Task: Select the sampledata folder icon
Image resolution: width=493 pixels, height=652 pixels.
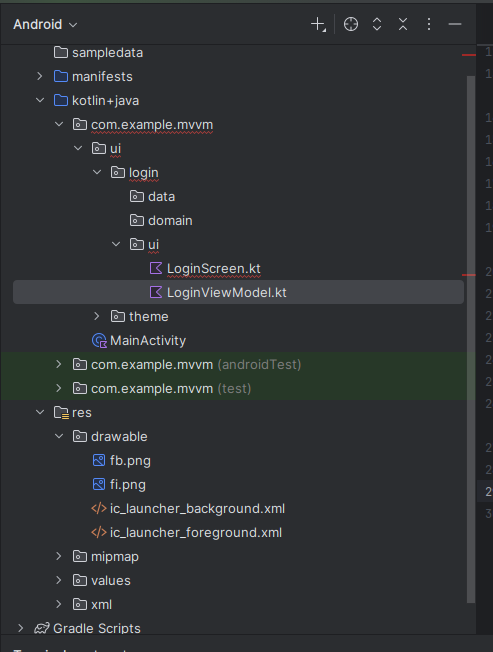Action: 61,52
